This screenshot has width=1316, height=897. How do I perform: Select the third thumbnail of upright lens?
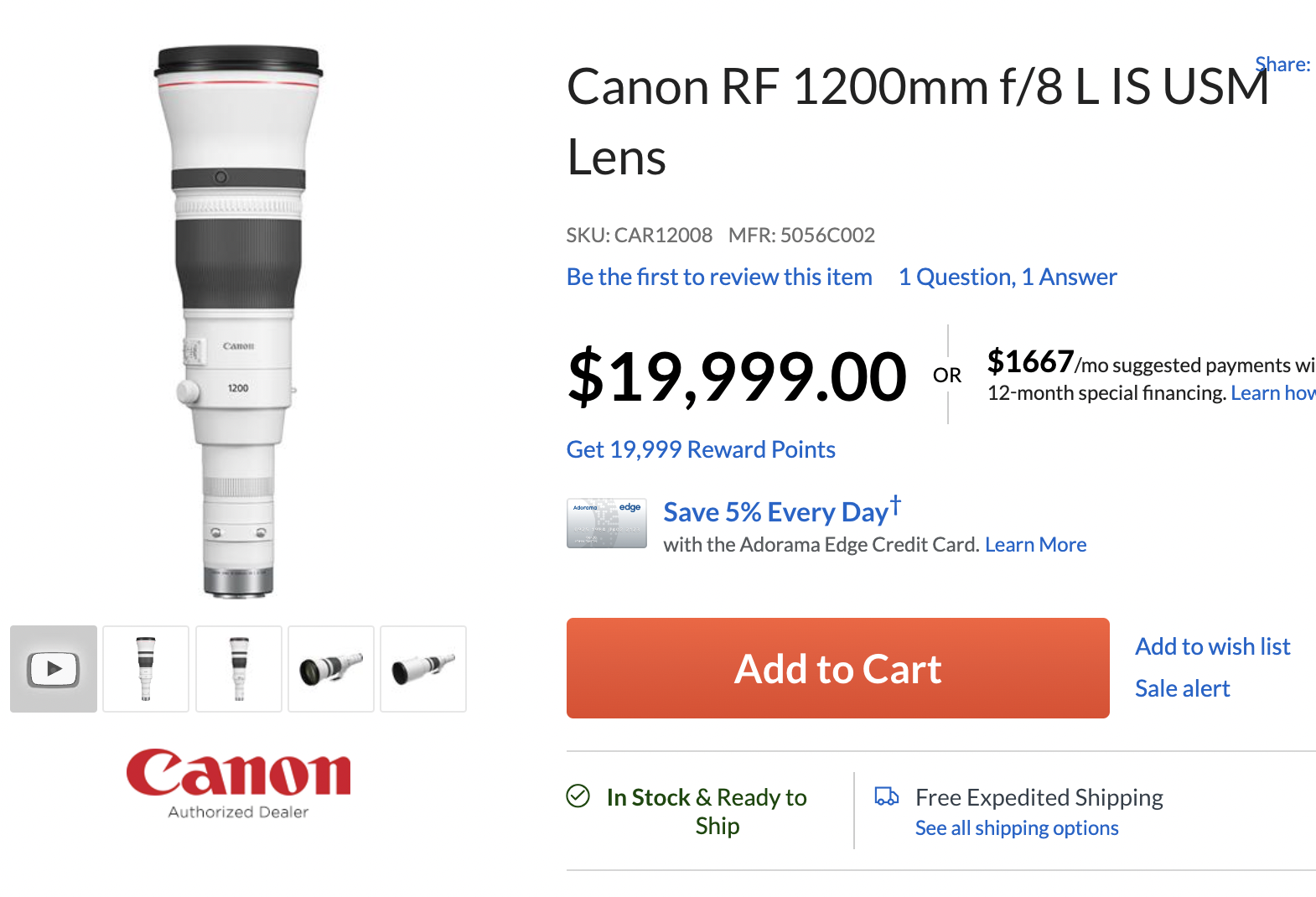pyautogui.click(x=239, y=669)
